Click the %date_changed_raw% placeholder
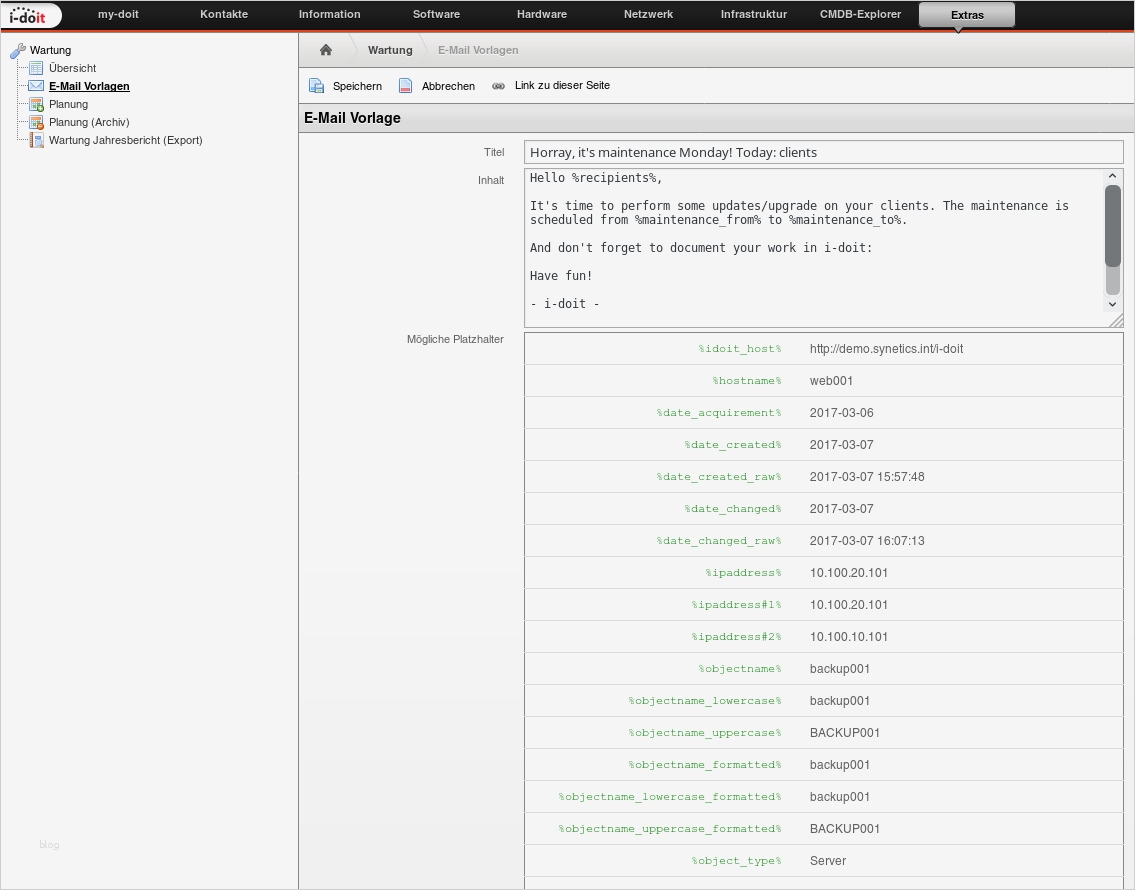The height and width of the screenshot is (890, 1135). pyautogui.click(x=719, y=541)
